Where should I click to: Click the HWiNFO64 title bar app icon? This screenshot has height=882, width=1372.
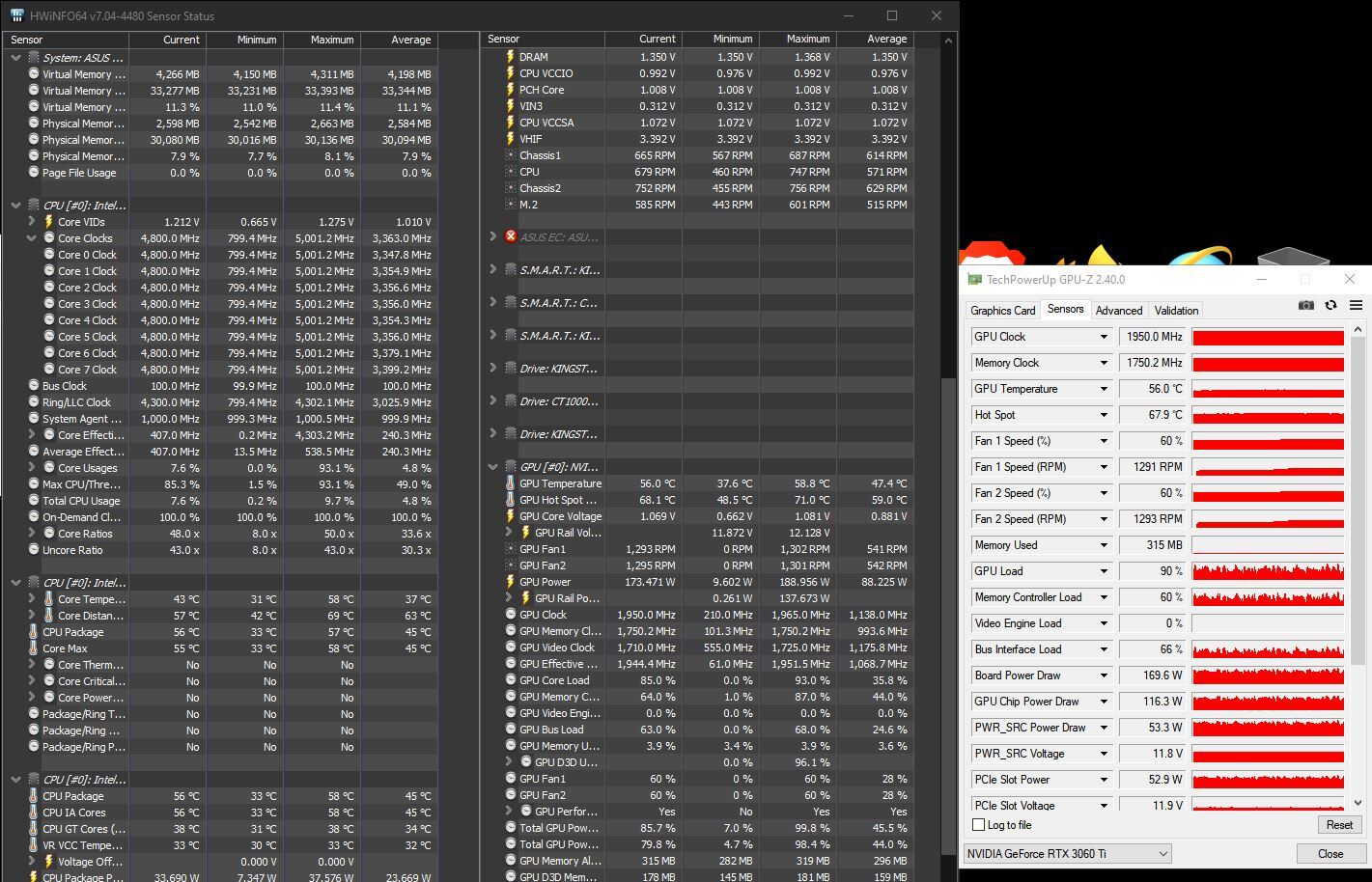coord(17,15)
